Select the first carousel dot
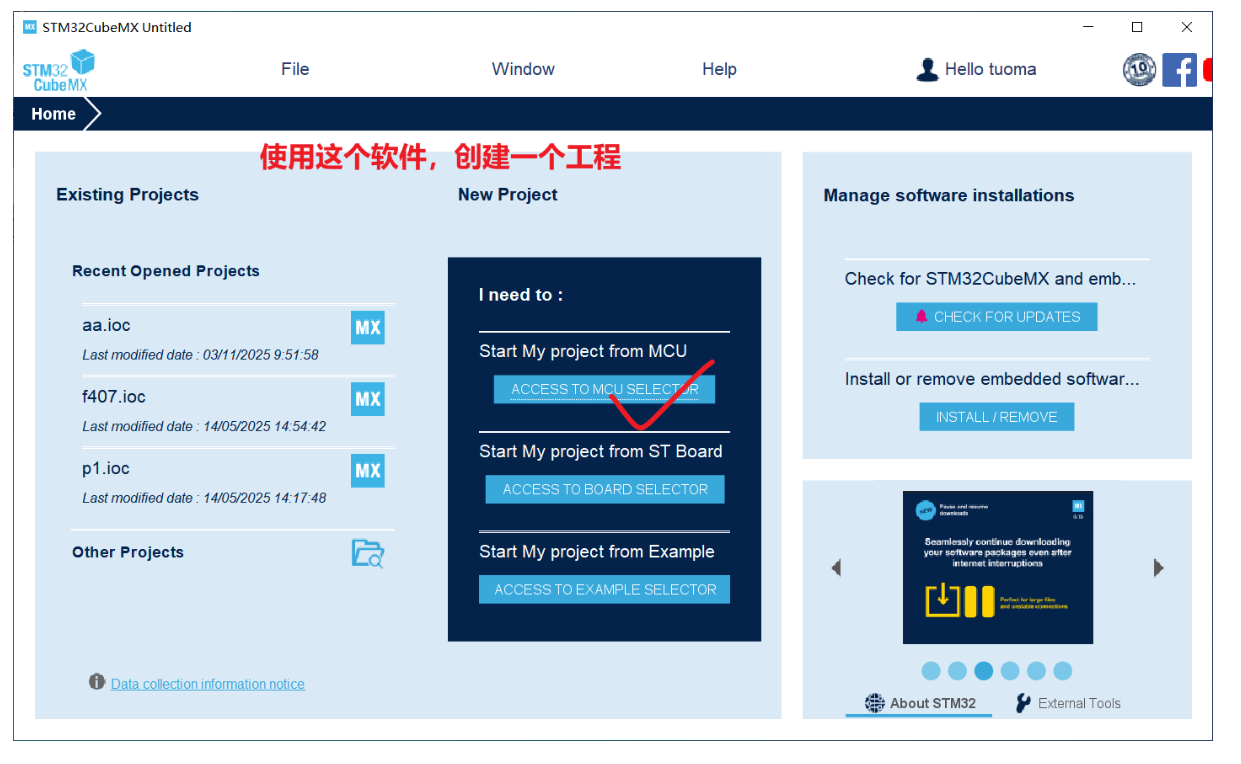The height and width of the screenshot is (764, 1241). pos(931,671)
